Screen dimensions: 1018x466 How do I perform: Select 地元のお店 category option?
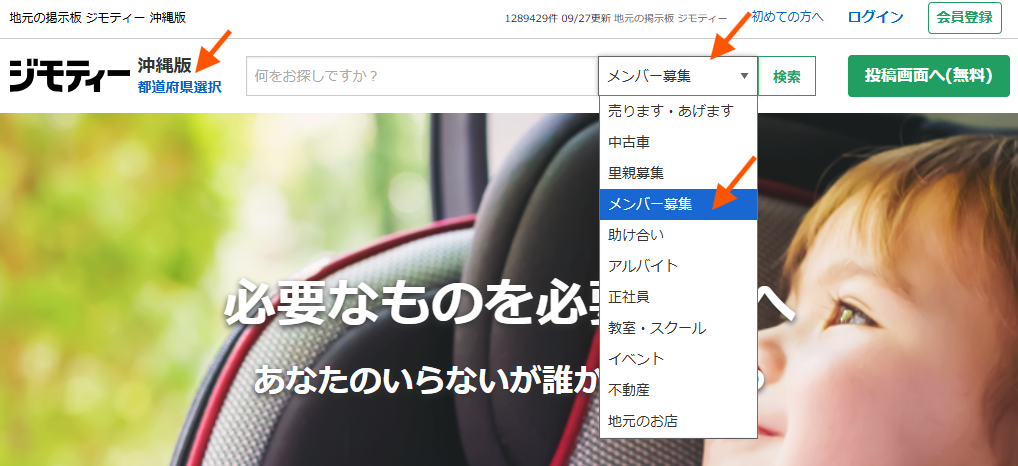click(643, 421)
